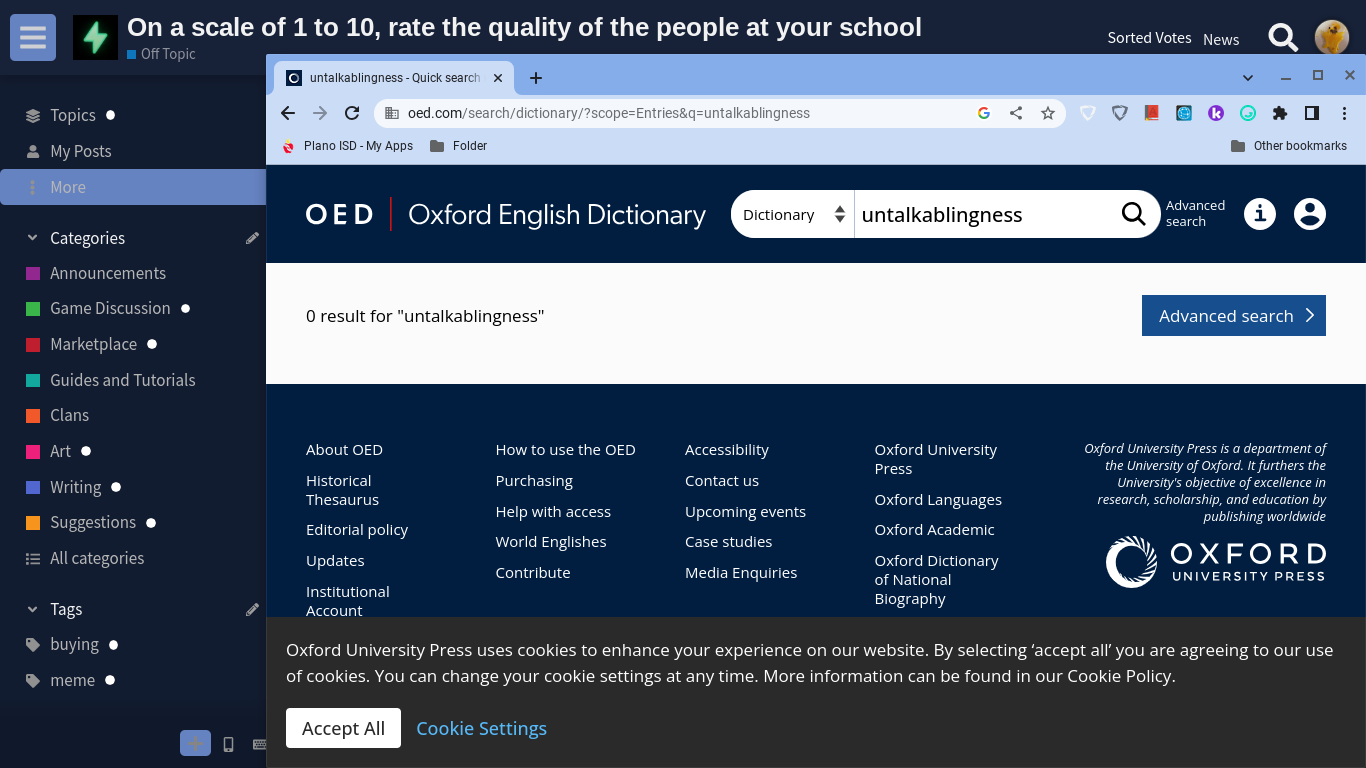Open the Suggestions category
The width and height of the screenshot is (1366, 768).
(x=93, y=522)
